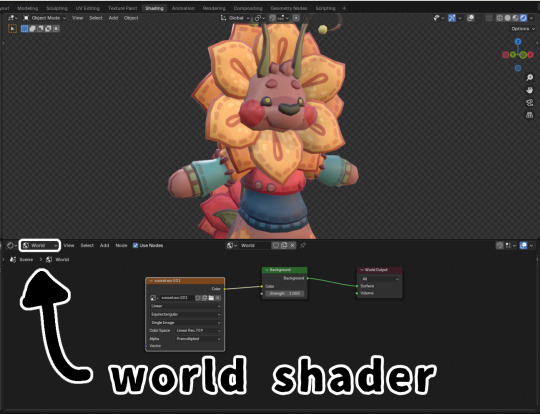Click the red X axis gizmo handle

530,55
